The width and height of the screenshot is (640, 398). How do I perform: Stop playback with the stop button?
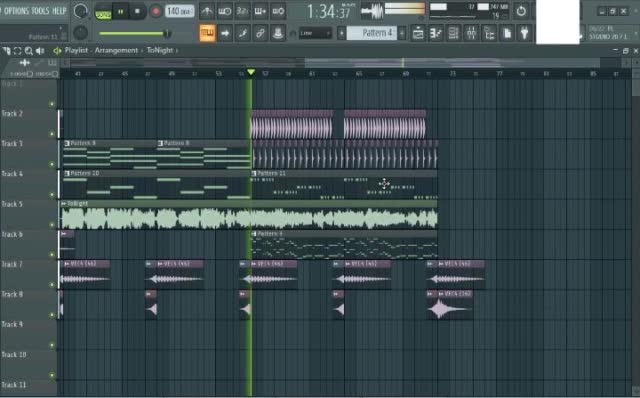click(x=137, y=12)
